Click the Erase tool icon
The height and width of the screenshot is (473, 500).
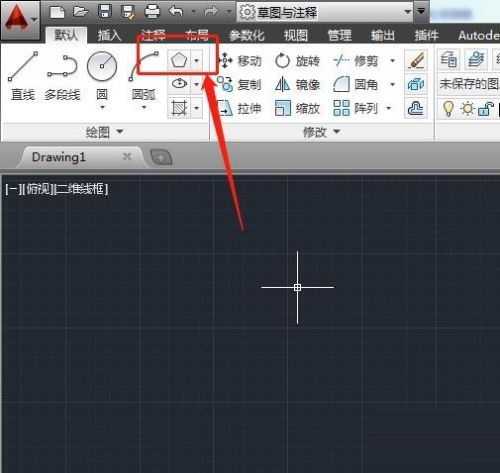click(416, 61)
